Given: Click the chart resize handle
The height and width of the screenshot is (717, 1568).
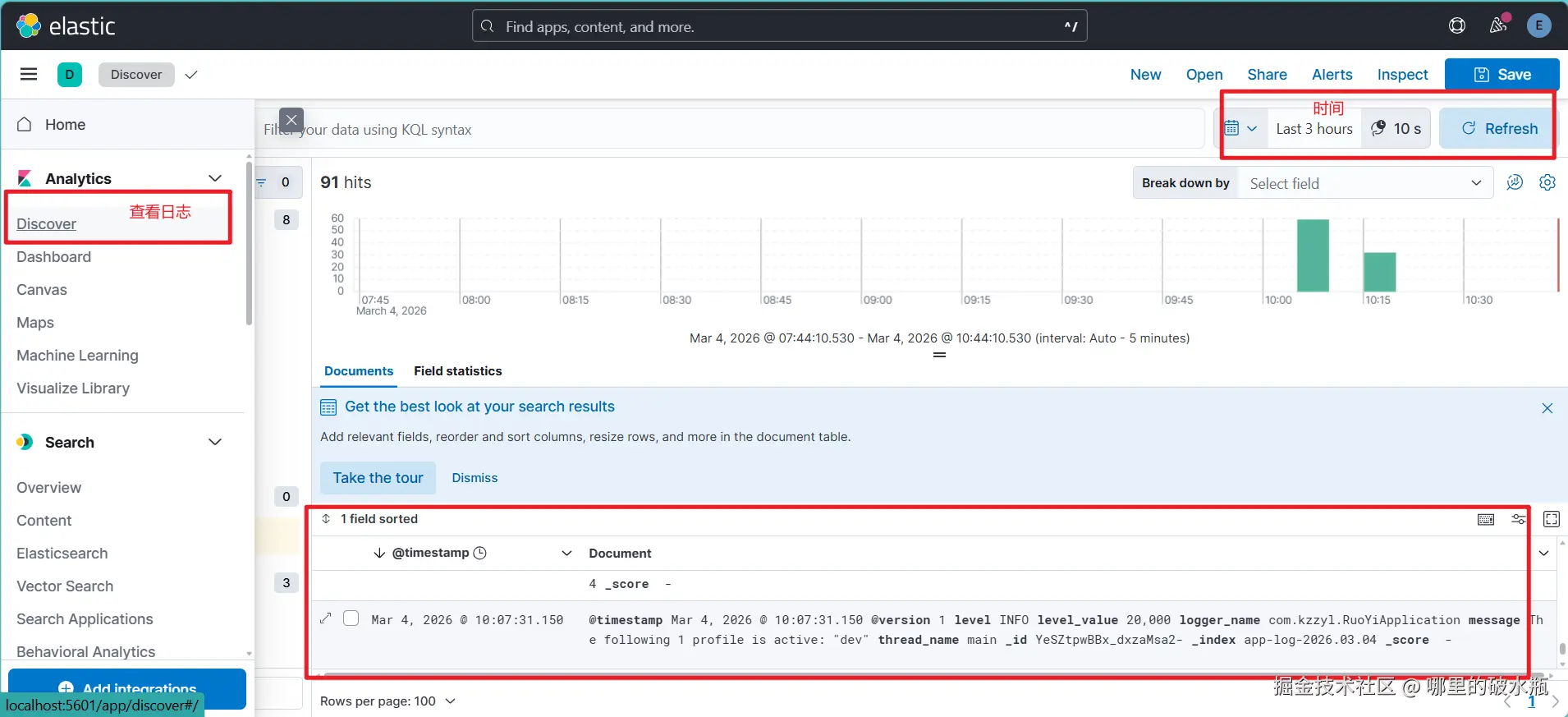Looking at the screenshot, I should coord(940,355).
